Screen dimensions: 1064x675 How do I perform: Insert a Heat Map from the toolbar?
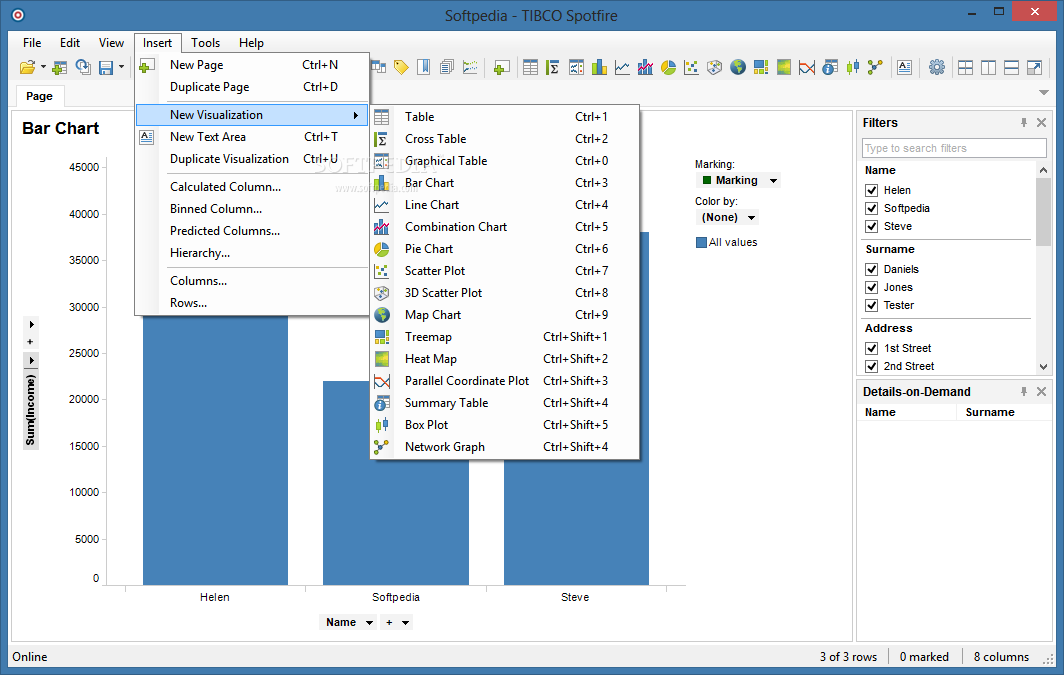coord(784,67)
